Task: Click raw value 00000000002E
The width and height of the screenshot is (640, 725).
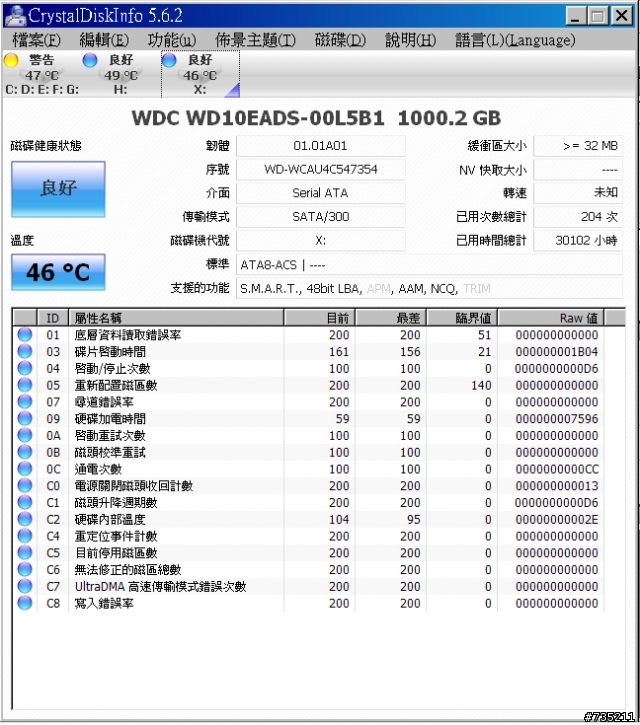Action: 557,520
